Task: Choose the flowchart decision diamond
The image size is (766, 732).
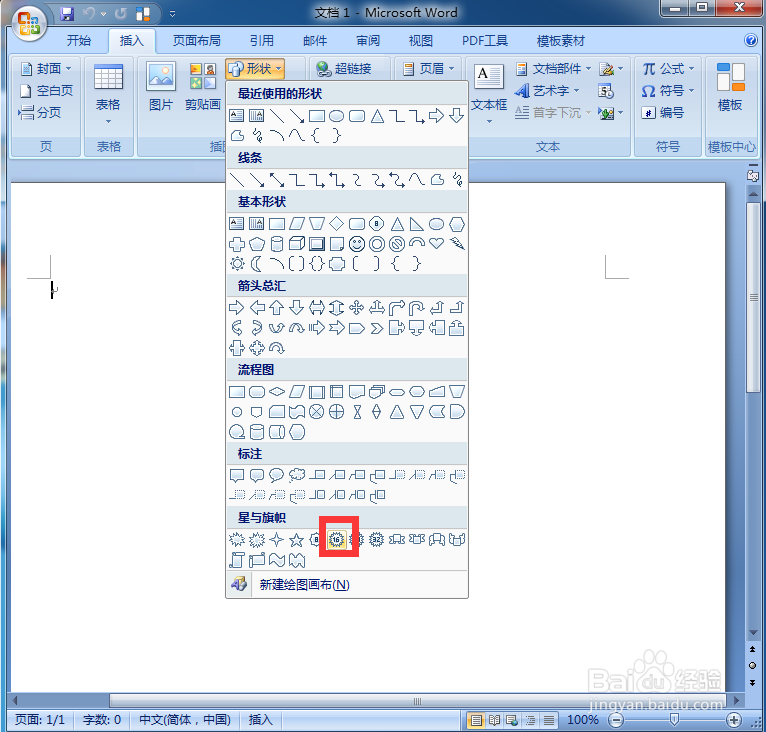Action: (x=277, y=392)
